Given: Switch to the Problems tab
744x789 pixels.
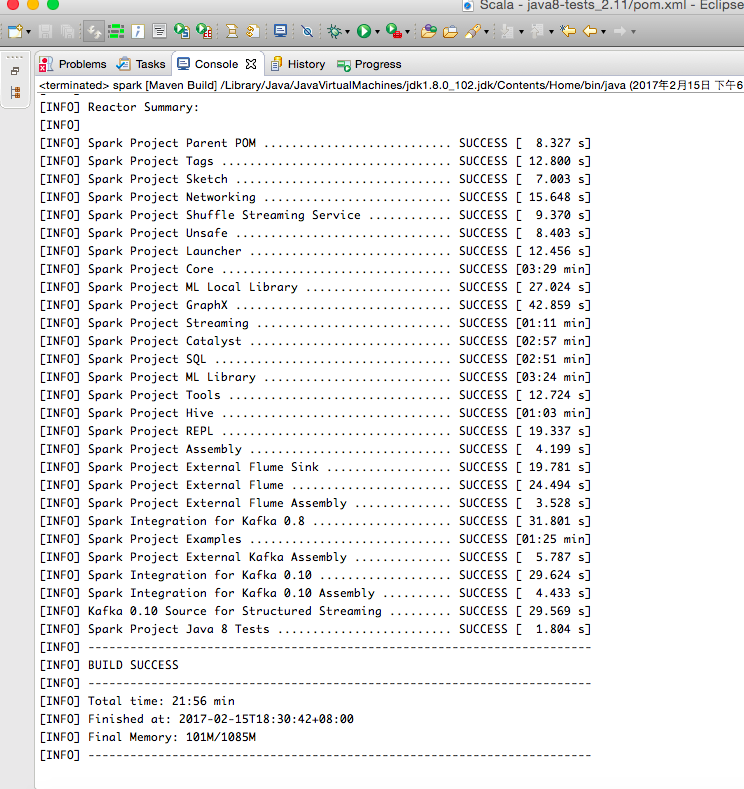Looking at the screenshot, I should click(73, 64).
